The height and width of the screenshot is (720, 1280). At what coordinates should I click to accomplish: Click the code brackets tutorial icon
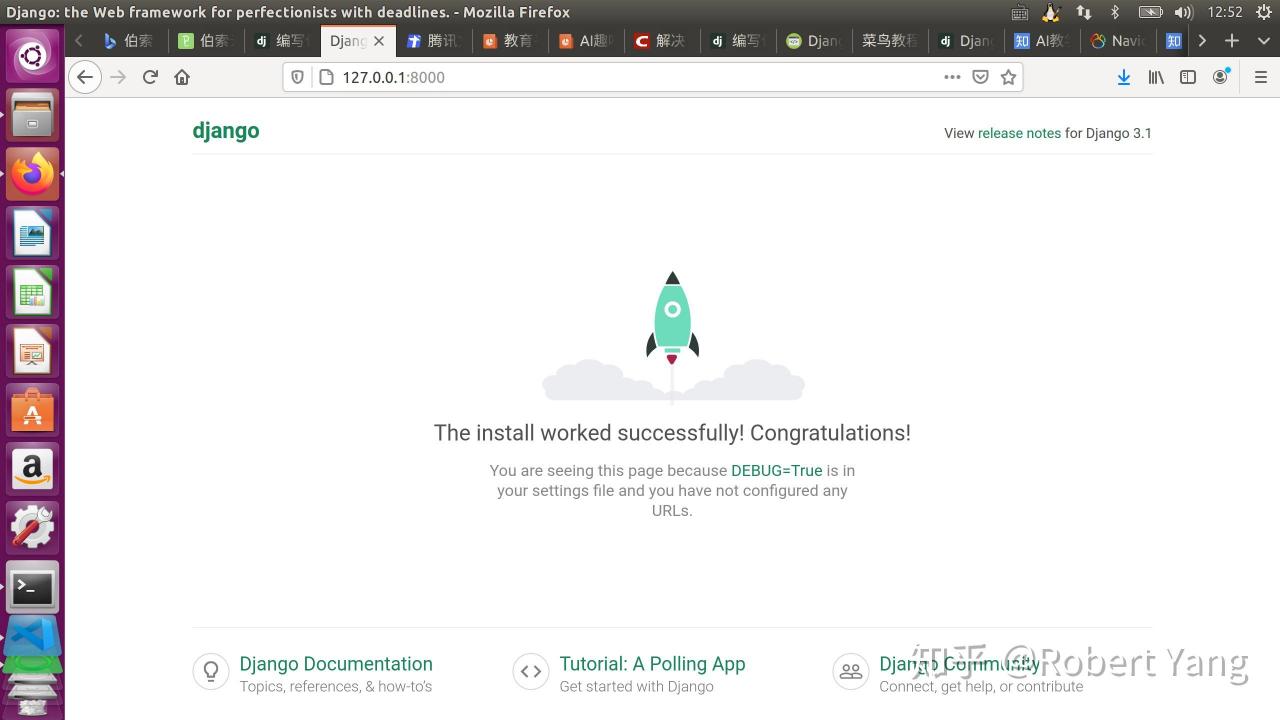tap(531, 671)
